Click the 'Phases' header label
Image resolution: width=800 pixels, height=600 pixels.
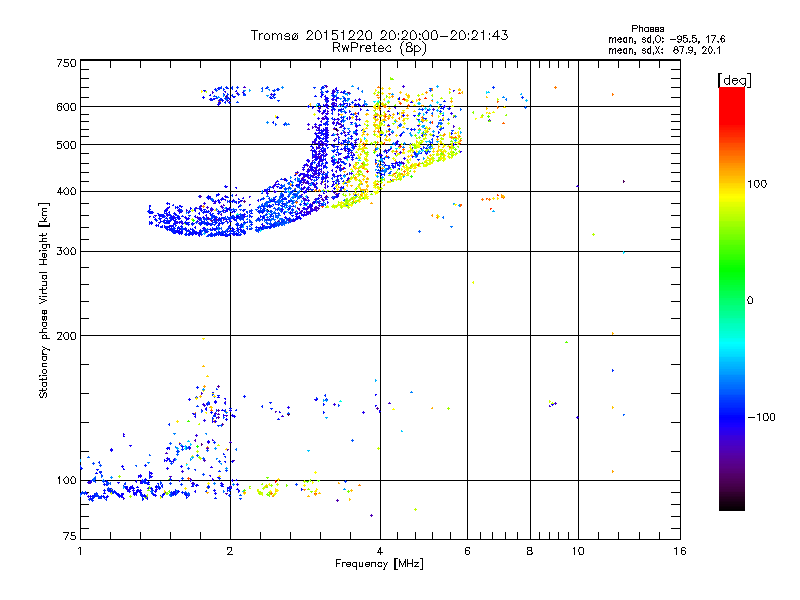point(647,29)
